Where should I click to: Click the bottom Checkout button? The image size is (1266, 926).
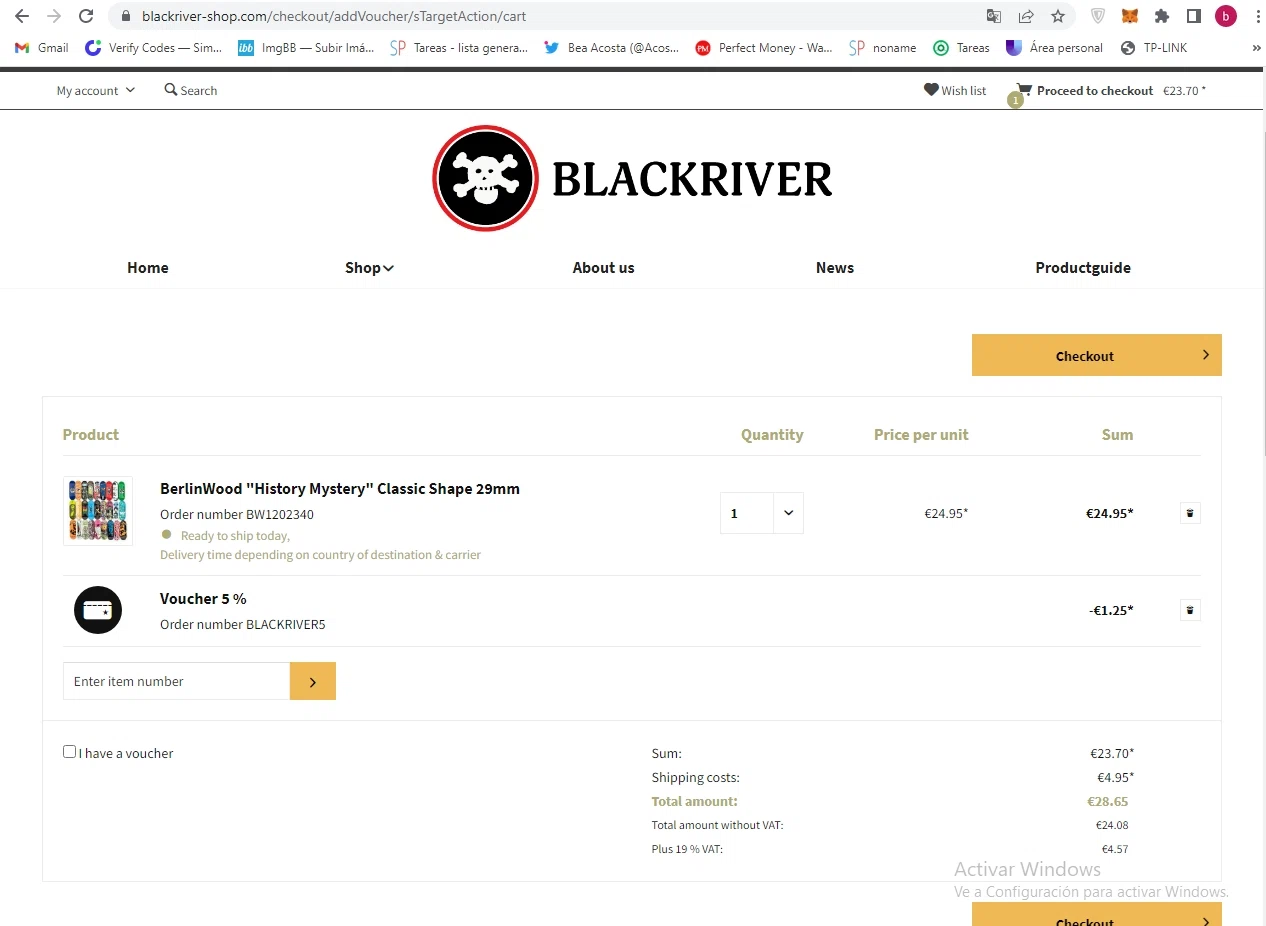[x=1097, y=915]
